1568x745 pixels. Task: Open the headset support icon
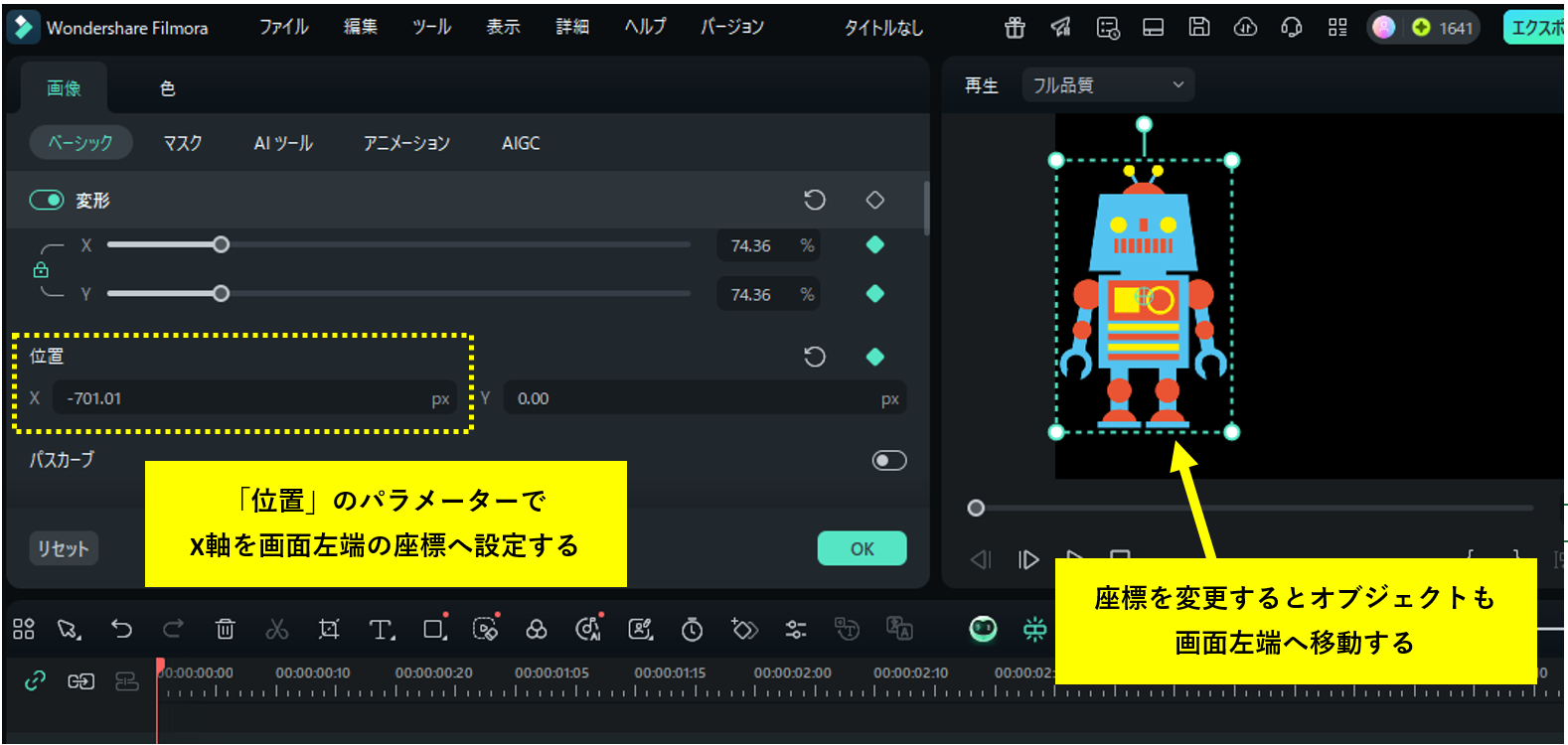(x=1292, y=28)
